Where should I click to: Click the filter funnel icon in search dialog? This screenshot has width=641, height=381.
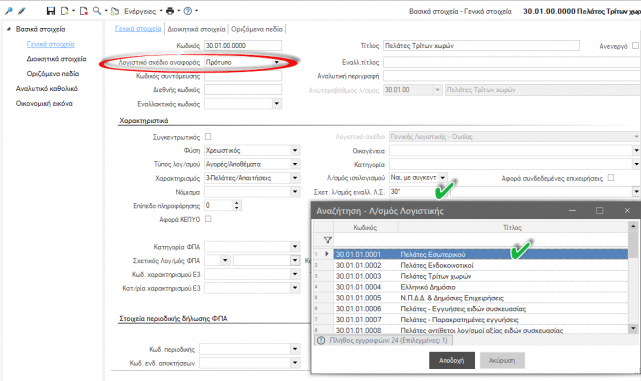327,240
